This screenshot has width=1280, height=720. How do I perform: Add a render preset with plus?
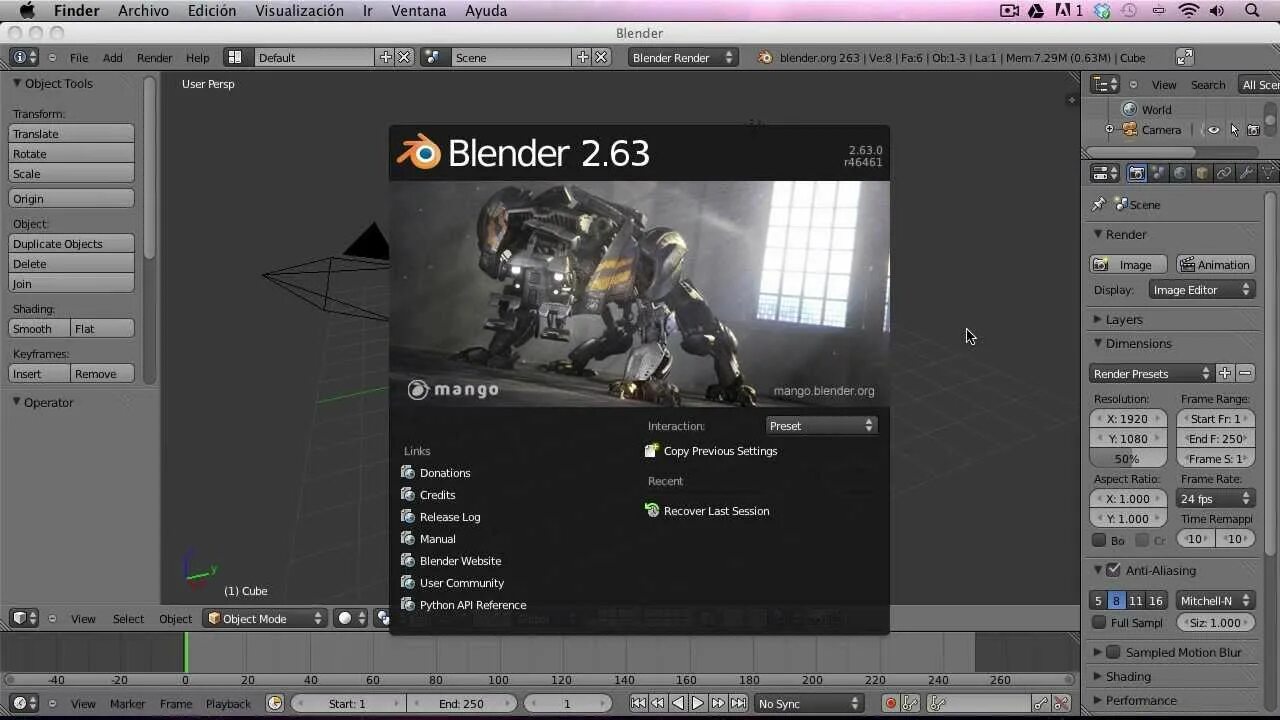[1225, 373]
